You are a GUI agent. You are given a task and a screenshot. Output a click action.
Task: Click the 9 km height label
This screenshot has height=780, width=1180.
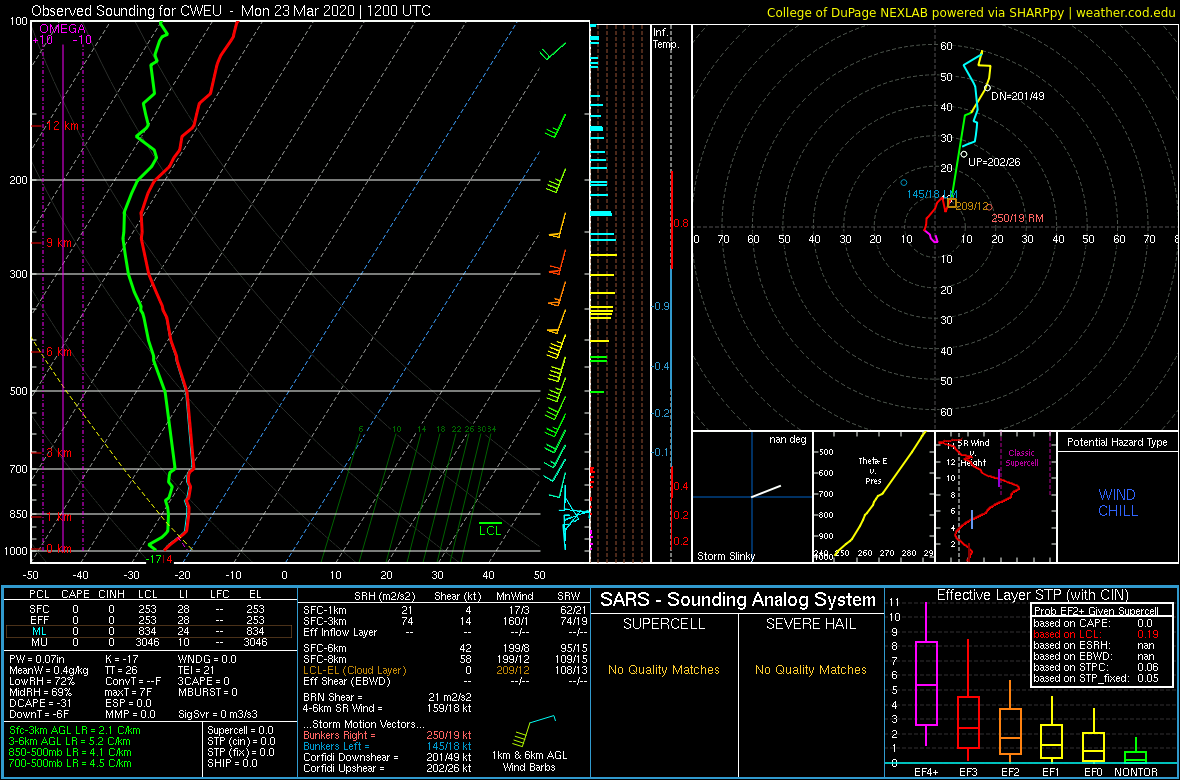coord(59,243)
